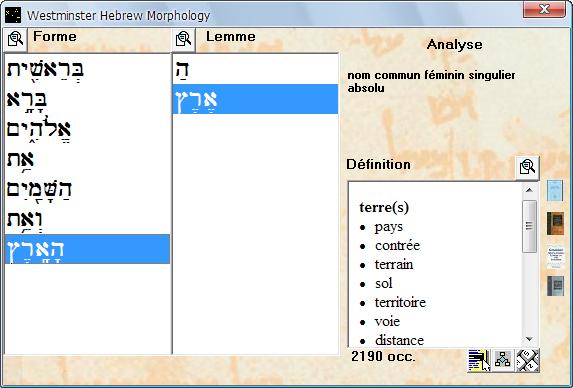Click the text list with cursor icon

479,360
